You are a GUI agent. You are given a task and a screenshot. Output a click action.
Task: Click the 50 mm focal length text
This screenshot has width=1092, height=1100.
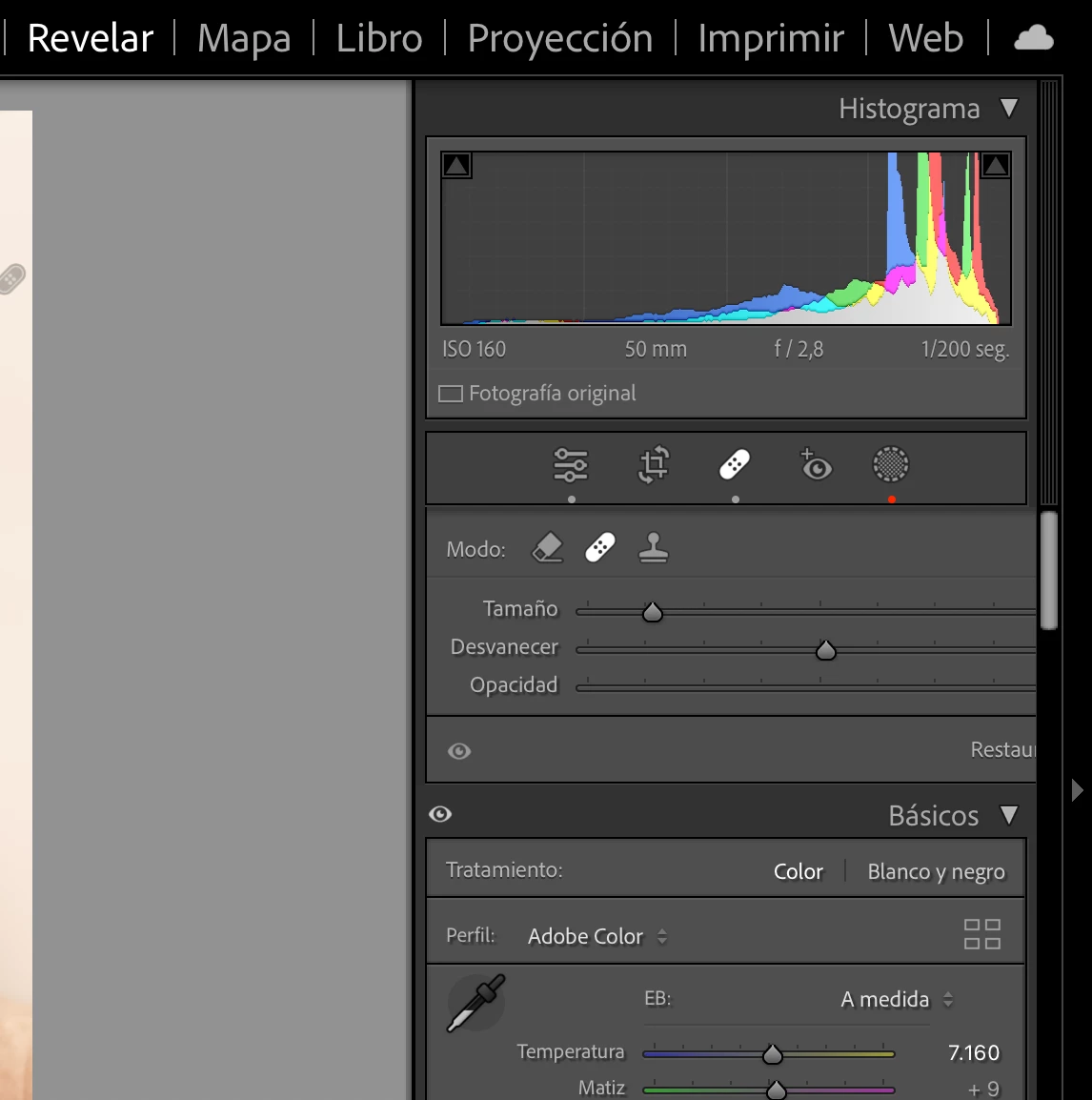656,349
